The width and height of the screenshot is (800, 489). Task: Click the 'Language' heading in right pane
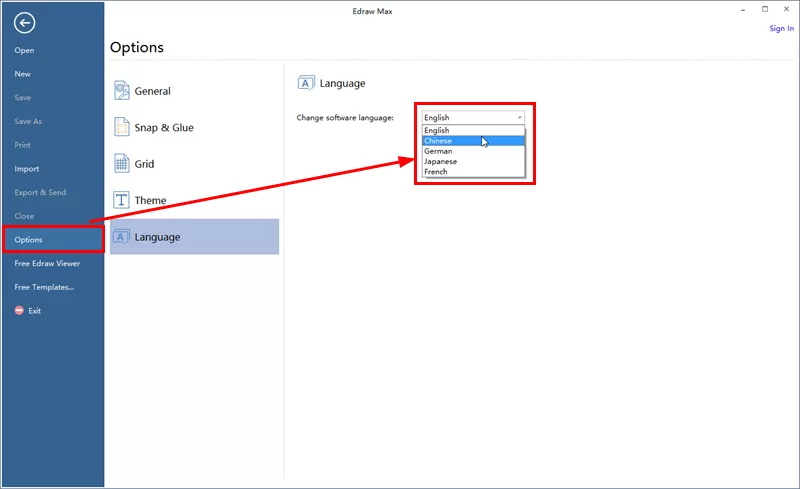point(342,83)
